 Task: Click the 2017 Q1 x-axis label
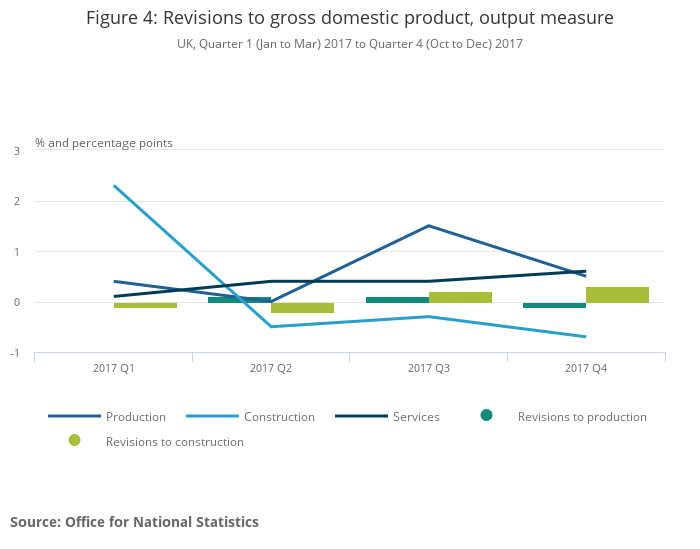coord(113,369)
